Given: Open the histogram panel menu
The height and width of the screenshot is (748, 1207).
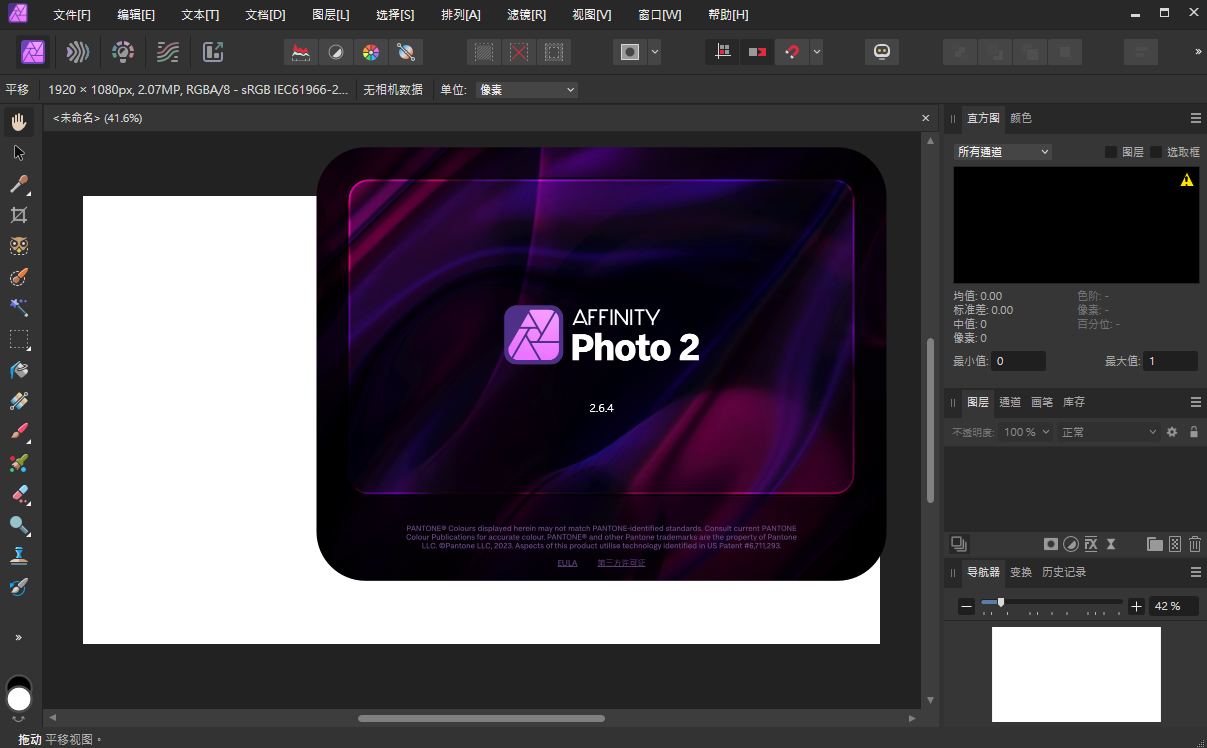Looking at the screenshot, I should [1195, 118].
